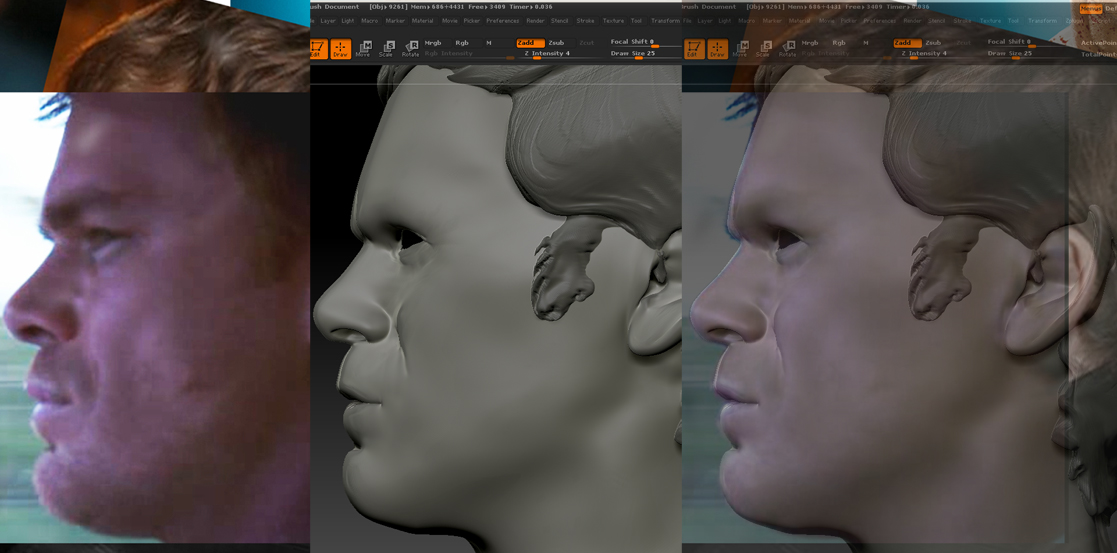Adjust Focal Shift slider in middle ZBrush panel
The height and width of the screenshot is (553, 1117).
tap(644, 43)
